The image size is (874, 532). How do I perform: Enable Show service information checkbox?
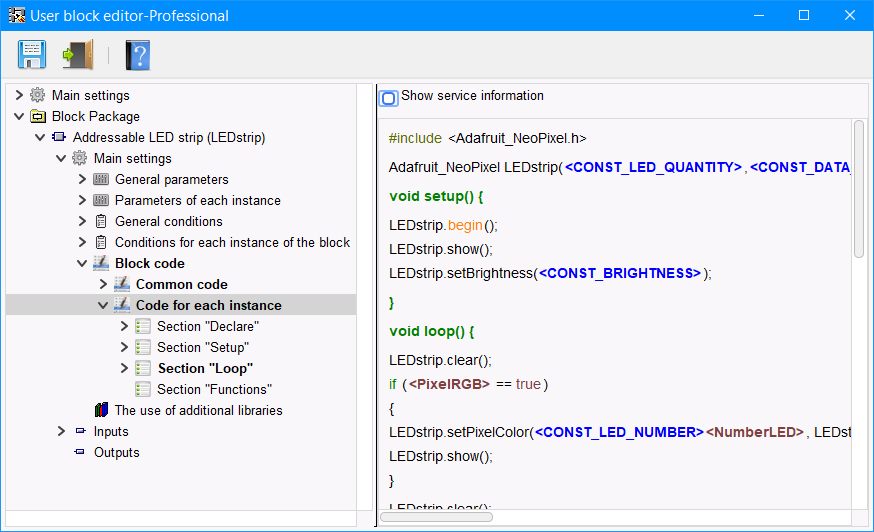pyautogui.click(x=389, y=98)
